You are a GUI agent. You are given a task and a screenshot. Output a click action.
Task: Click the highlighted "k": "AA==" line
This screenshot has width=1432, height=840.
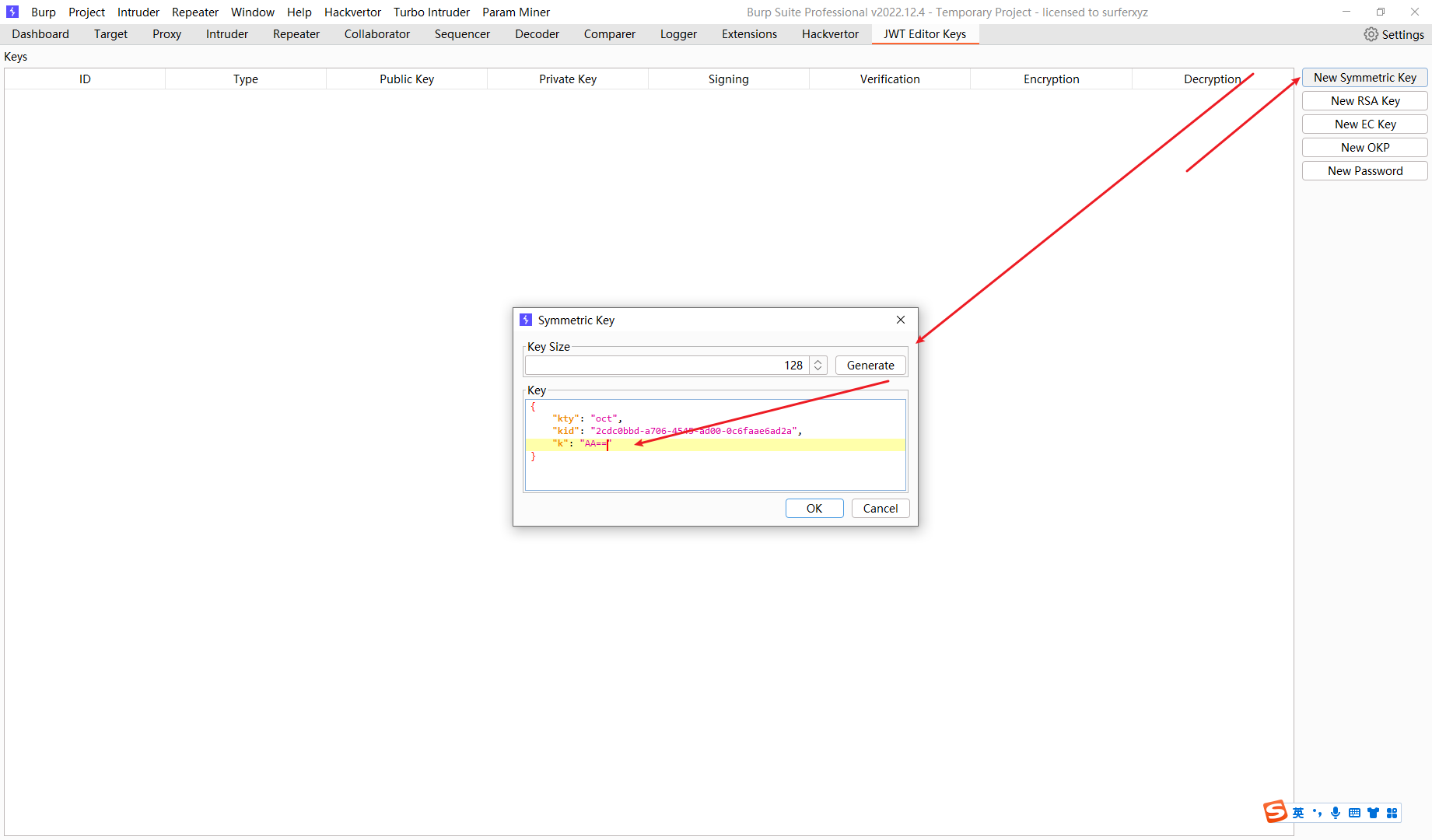pos(715,444)
